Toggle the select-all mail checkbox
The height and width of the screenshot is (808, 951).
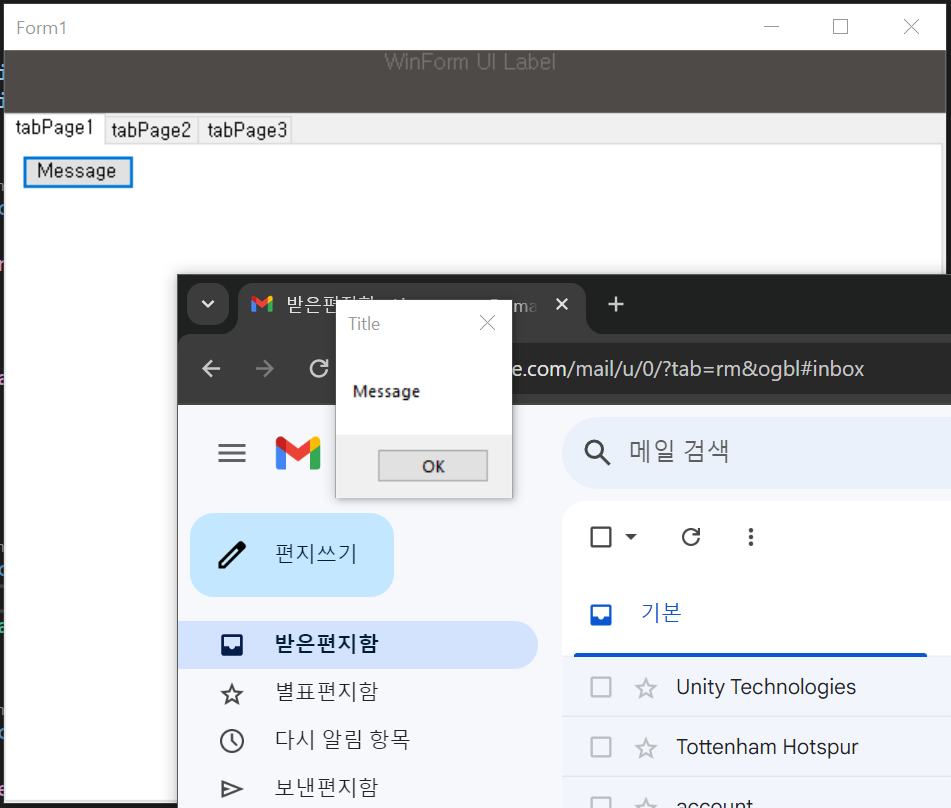[x=600, y=537]
